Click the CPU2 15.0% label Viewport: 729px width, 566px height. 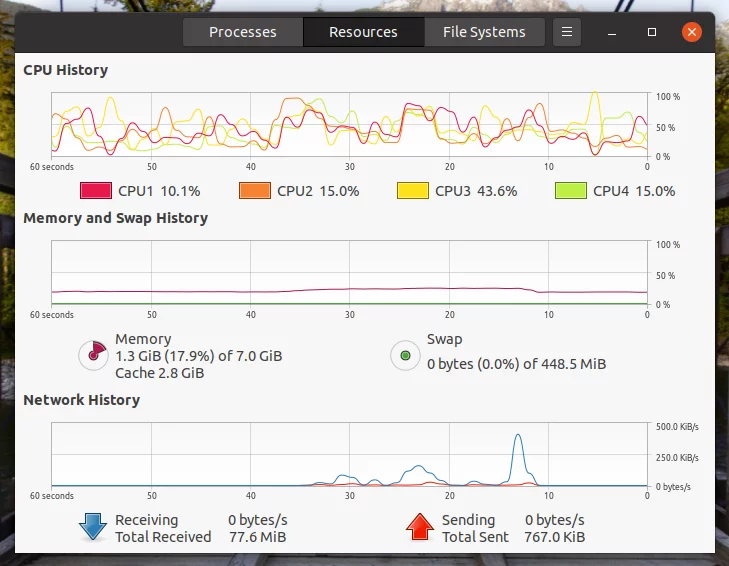point(318,191)
